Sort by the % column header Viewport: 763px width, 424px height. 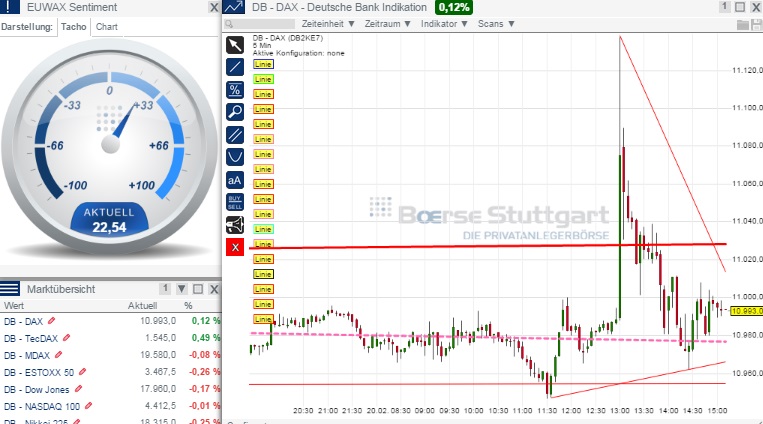pyautogui.click(x=188, y=306)
